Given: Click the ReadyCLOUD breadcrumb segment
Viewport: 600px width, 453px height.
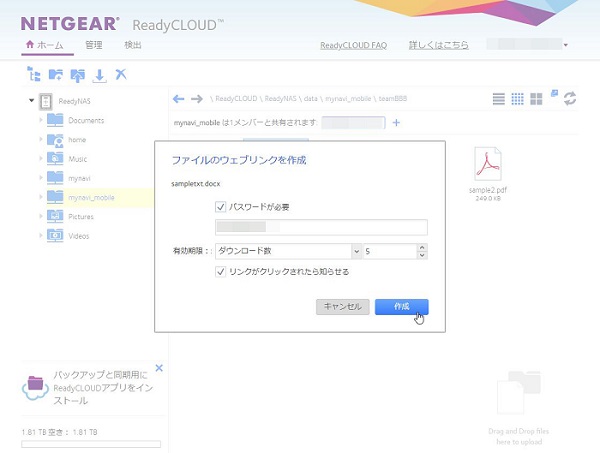Looking at the screenshot, I should (x=236, y=99).
